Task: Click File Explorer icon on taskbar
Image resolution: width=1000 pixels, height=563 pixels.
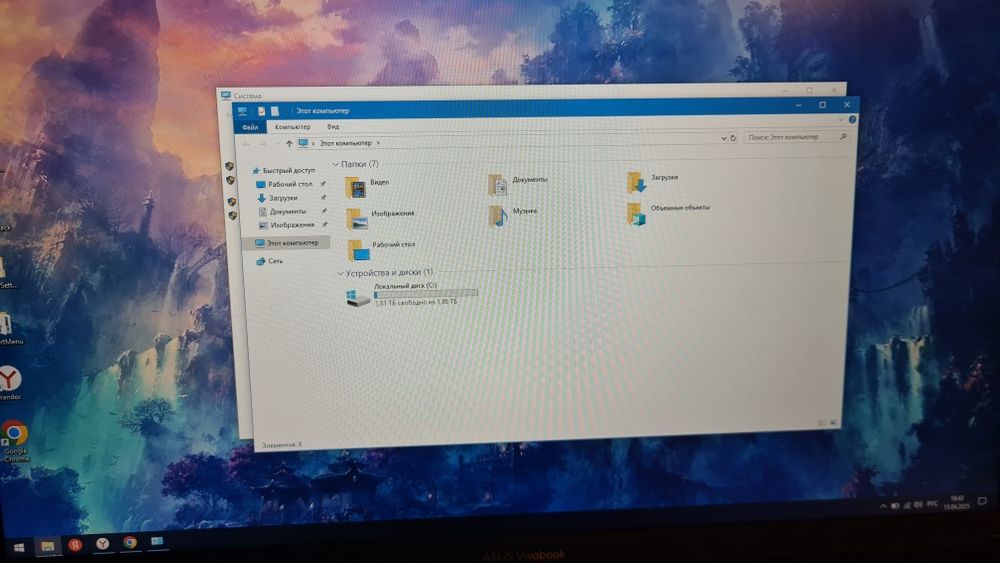Action: click(47, 546)
